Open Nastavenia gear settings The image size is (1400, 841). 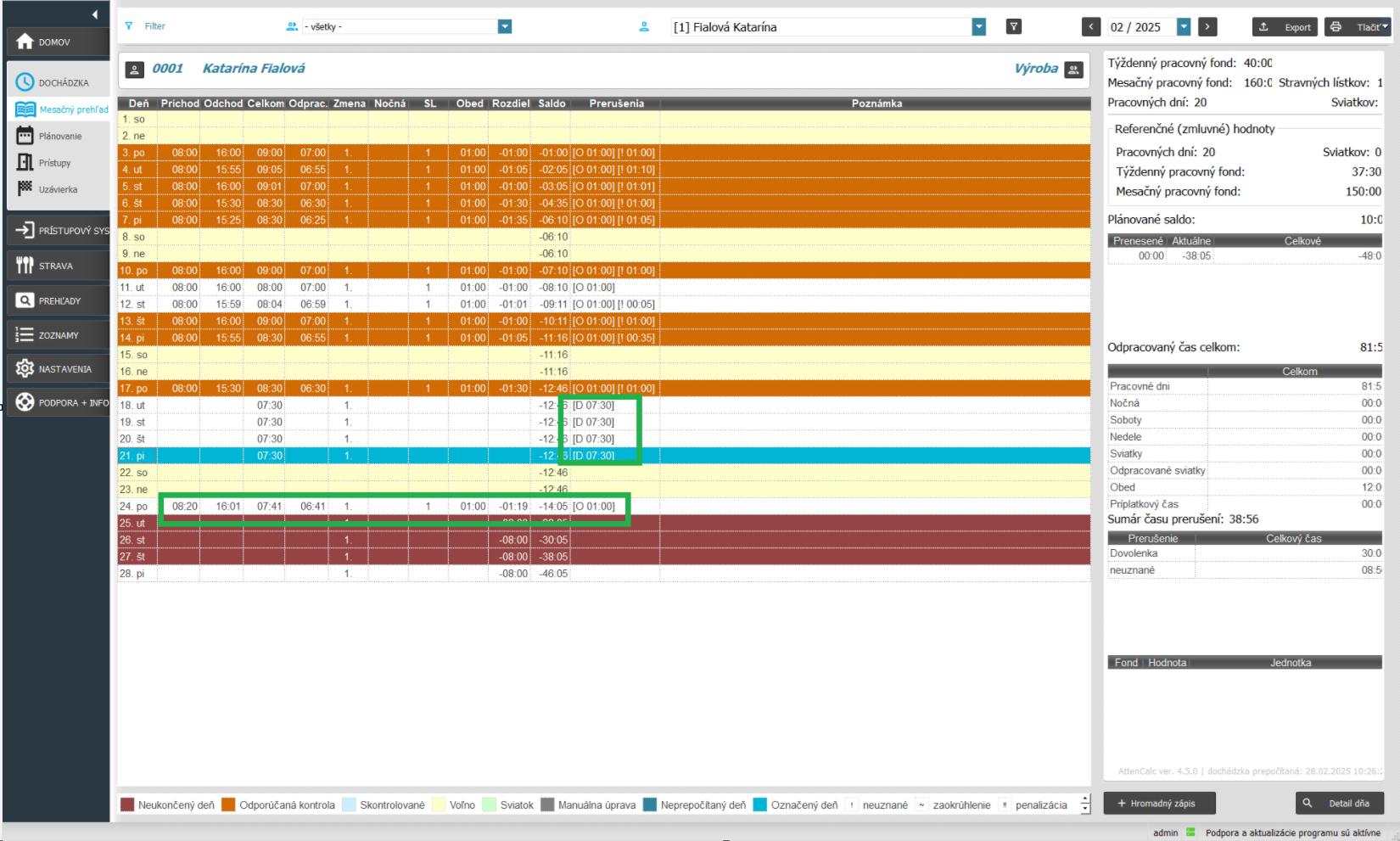point(25,369)
